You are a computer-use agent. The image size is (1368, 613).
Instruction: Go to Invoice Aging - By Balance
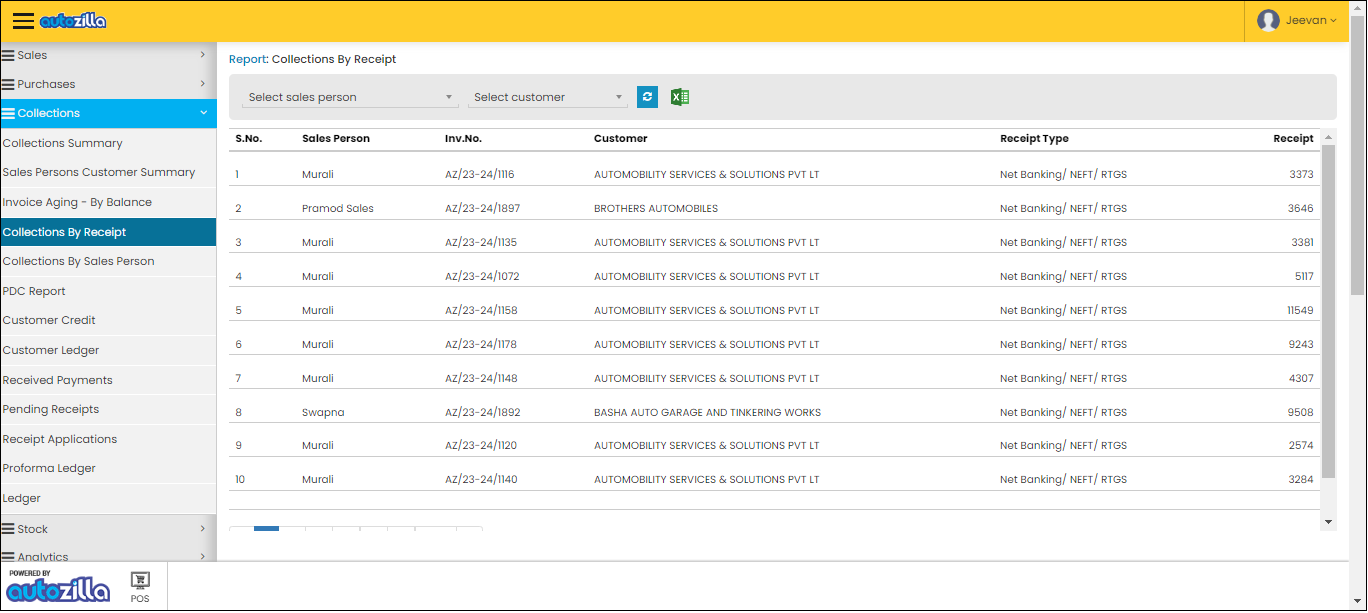[108, 202]
